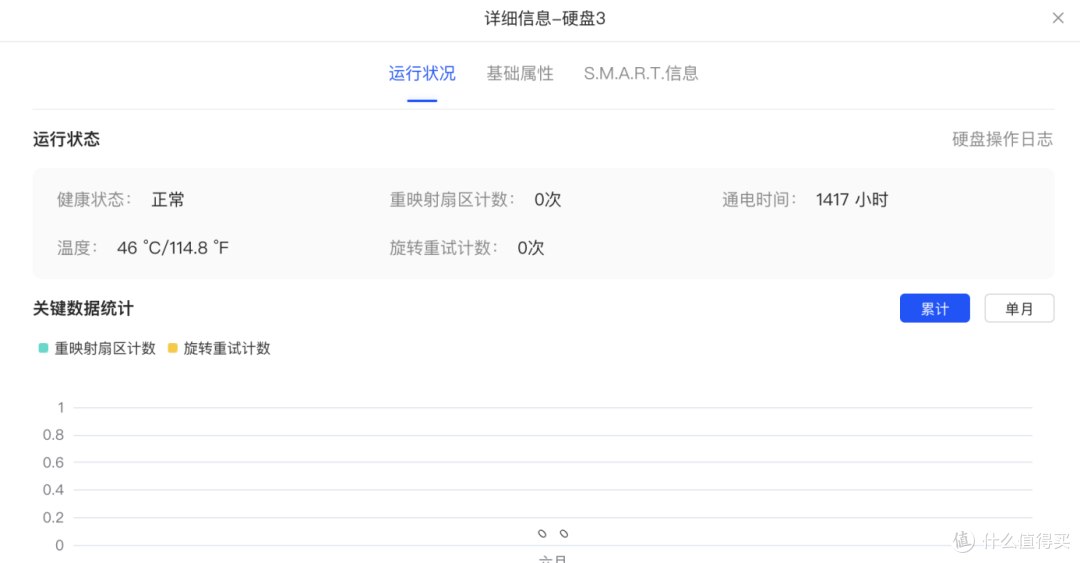Open the 基础属性 tab
Image resolution: width=1080 pixels, height=563 pixels.
coord(520,74)
